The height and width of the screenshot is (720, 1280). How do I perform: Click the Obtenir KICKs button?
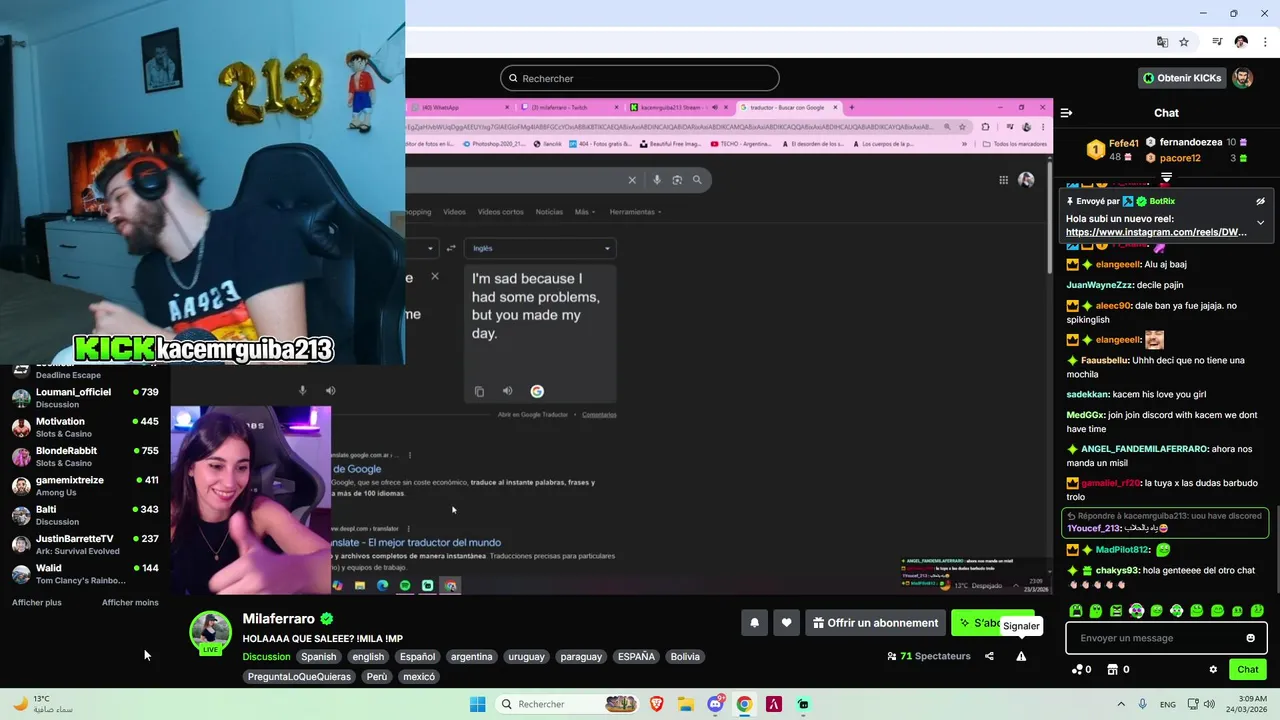[x=1182, y=78]
